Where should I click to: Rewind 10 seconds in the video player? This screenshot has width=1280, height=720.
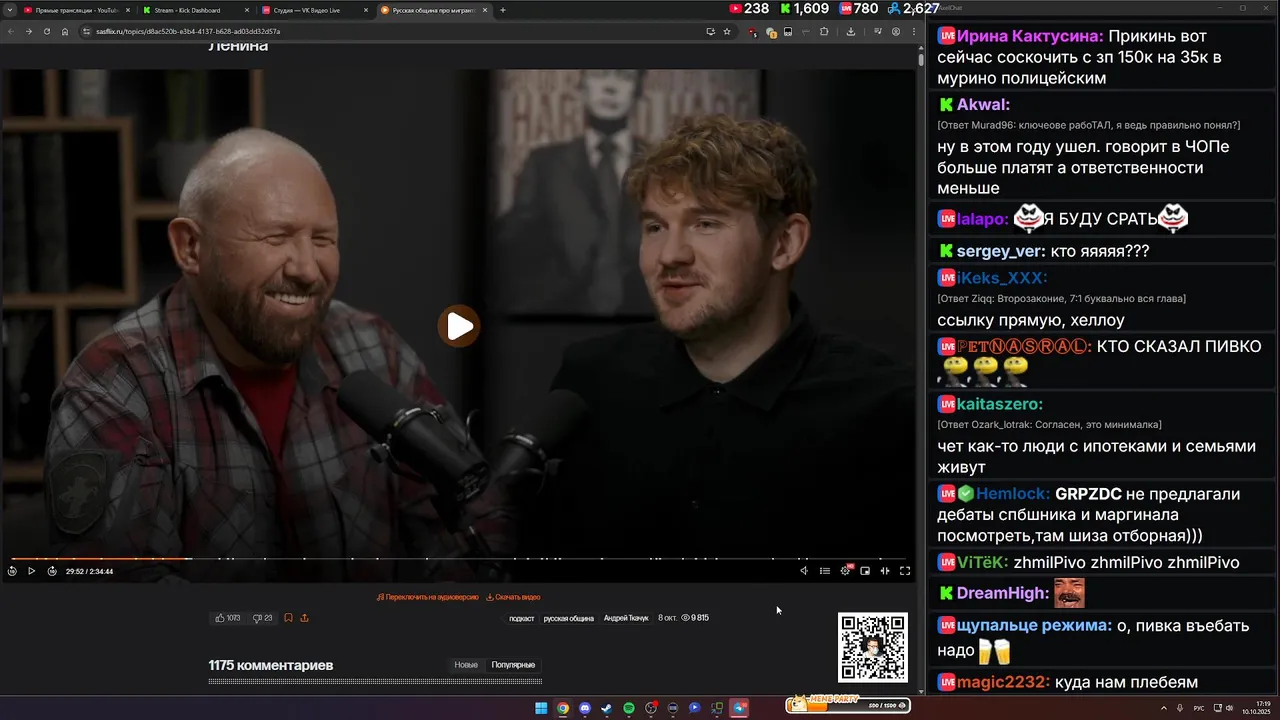12,571
